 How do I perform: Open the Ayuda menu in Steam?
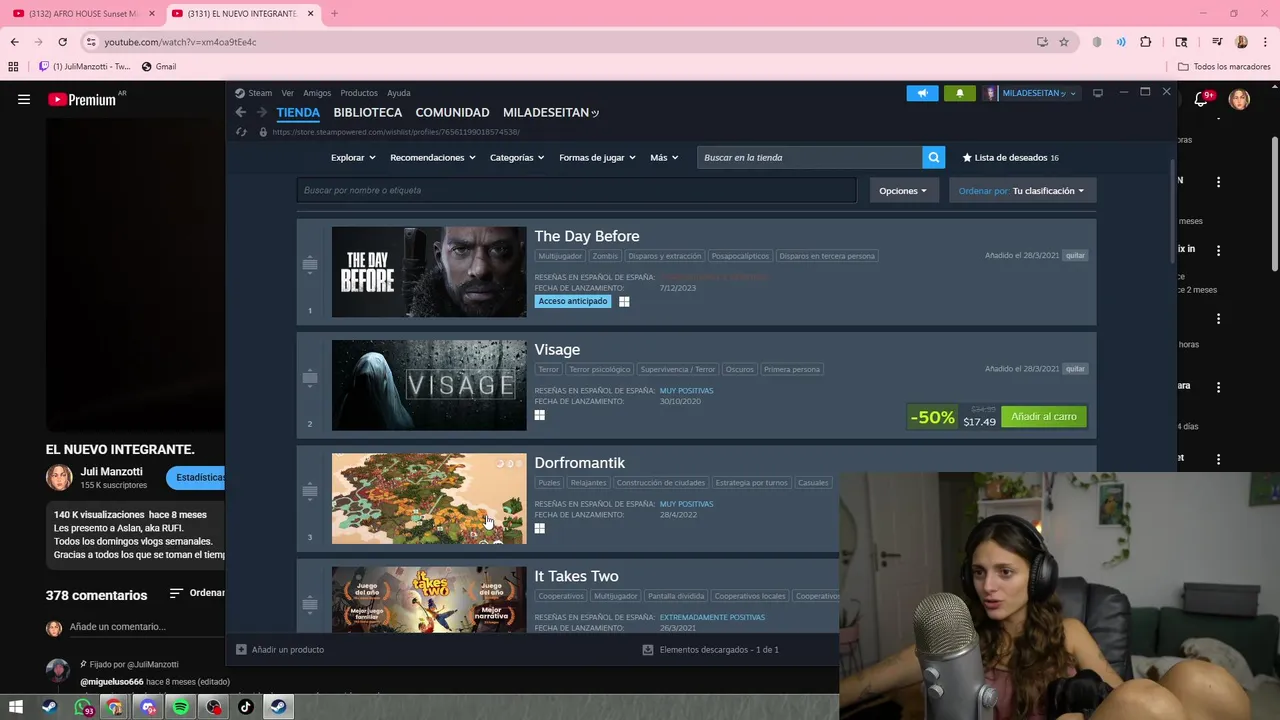point(399,93)
